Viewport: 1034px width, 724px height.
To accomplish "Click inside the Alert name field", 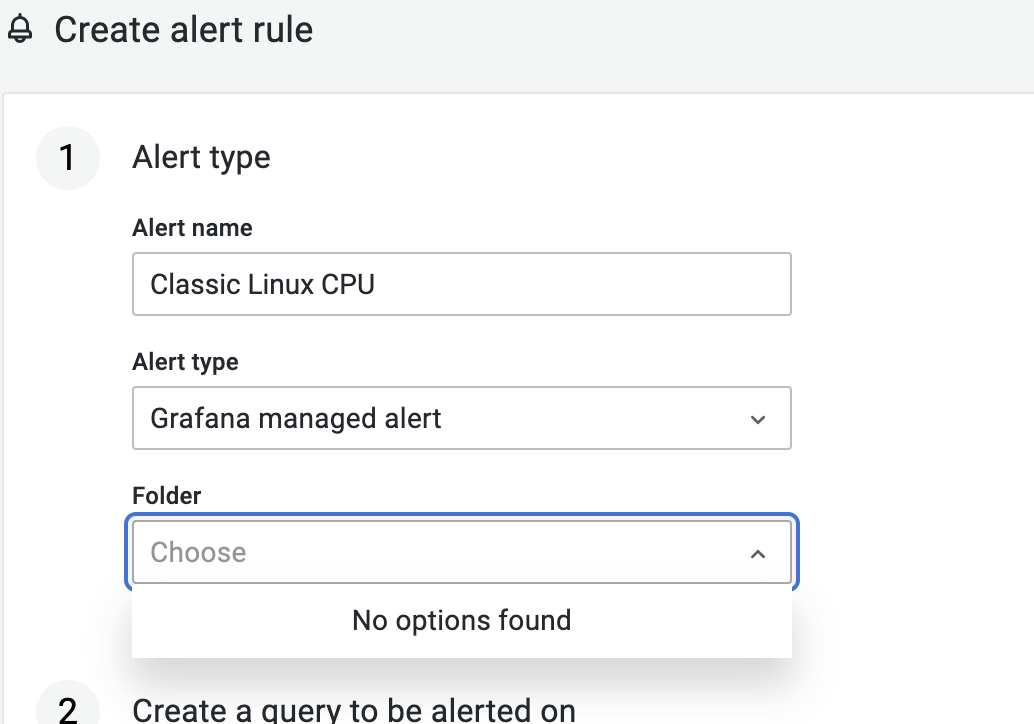I will (x=460, y=284).
